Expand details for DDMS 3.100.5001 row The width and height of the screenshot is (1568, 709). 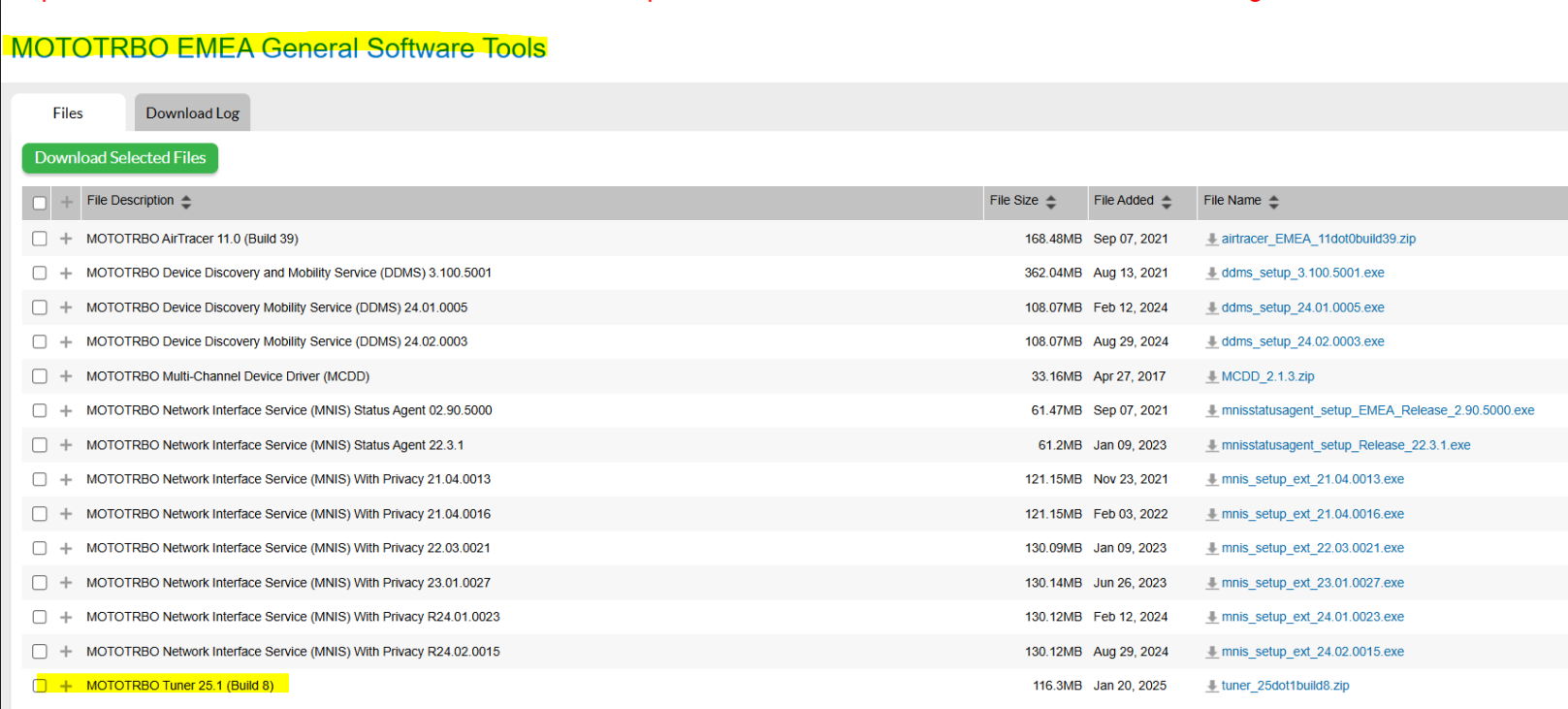pos(66,274)
